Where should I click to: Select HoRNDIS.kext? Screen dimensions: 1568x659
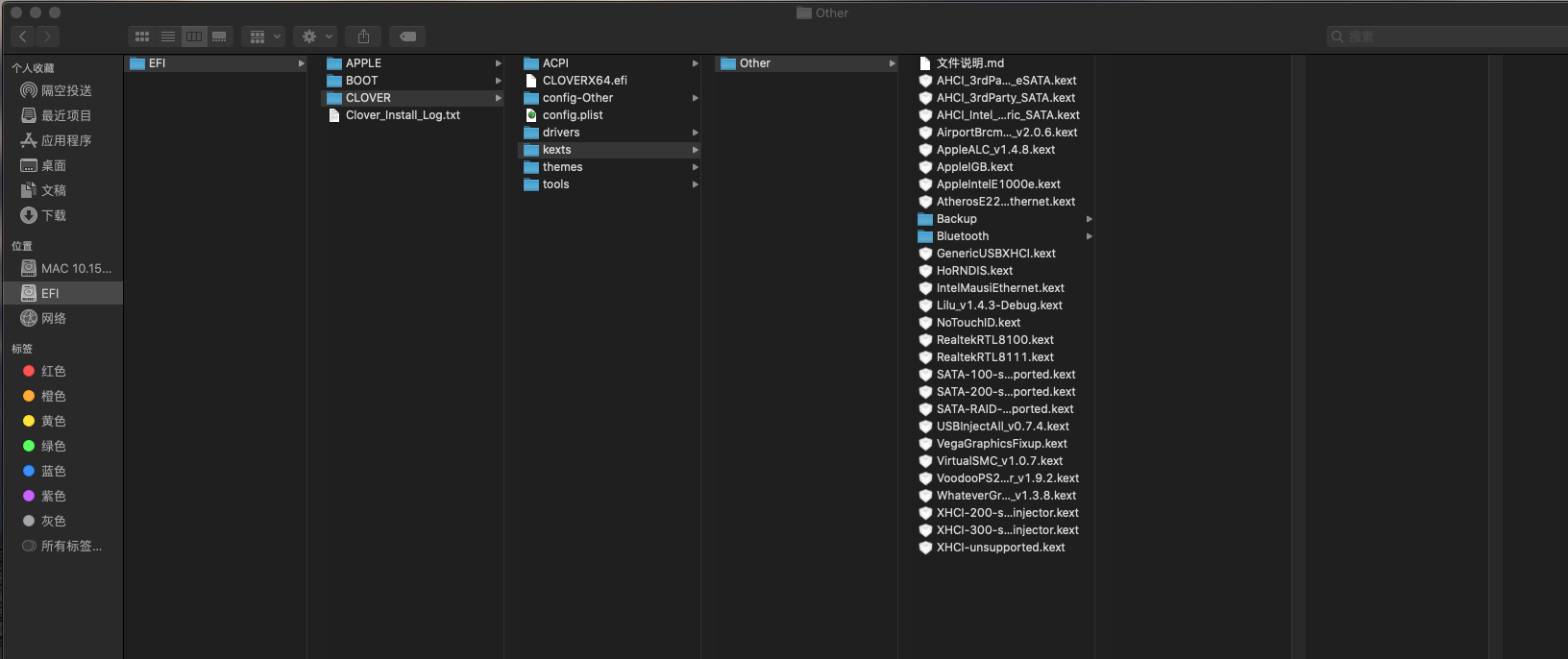pos(1003,271)
